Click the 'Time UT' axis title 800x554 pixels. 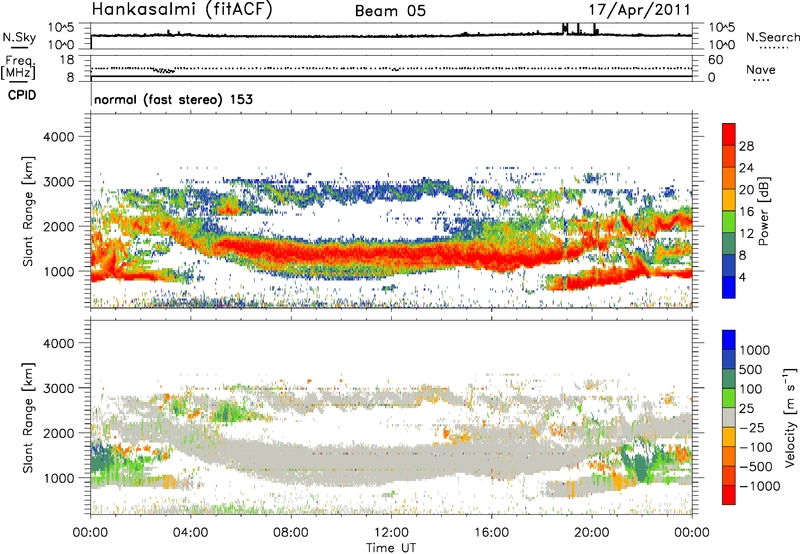coord(391,548)
